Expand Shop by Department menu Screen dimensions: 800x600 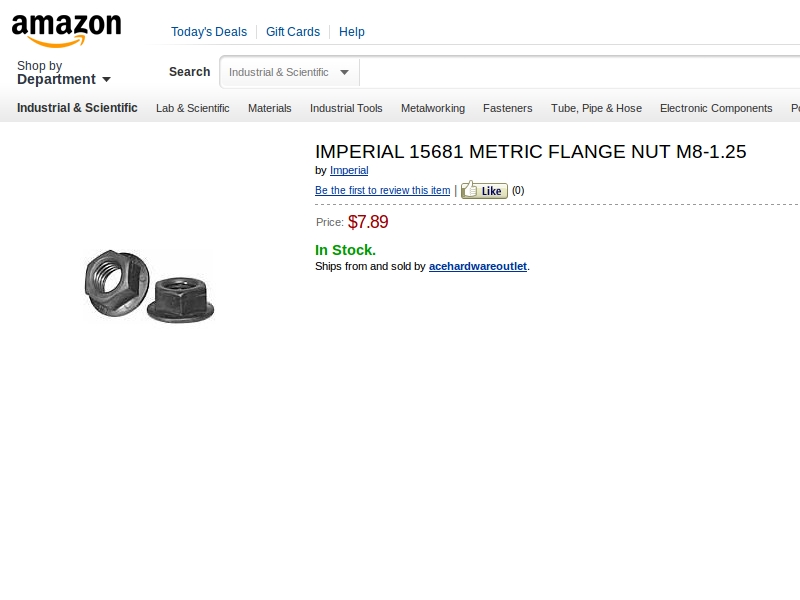(x=63, y=73)
